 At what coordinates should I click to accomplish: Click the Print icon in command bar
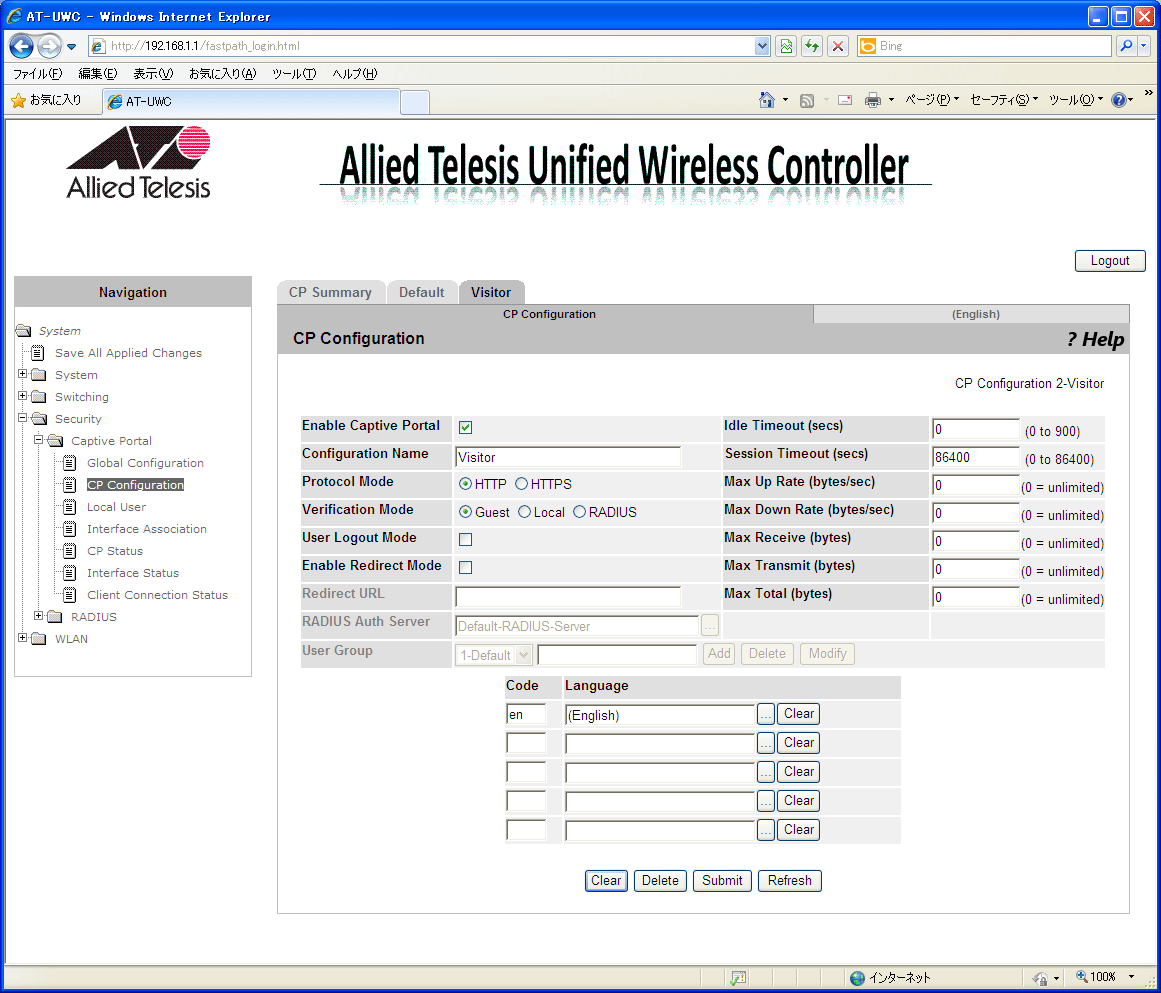click(873, 100)
